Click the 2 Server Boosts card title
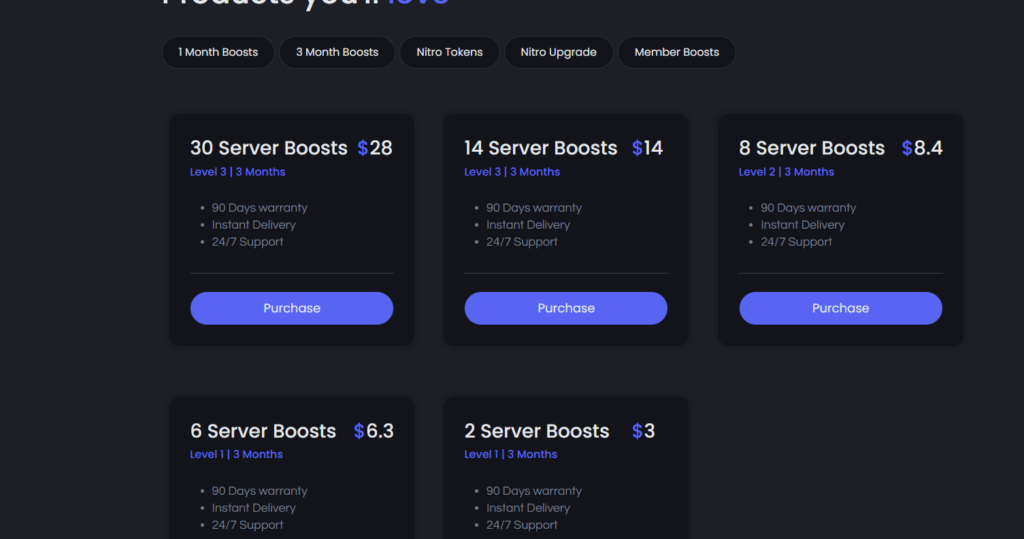 click(x=536, y=431)
